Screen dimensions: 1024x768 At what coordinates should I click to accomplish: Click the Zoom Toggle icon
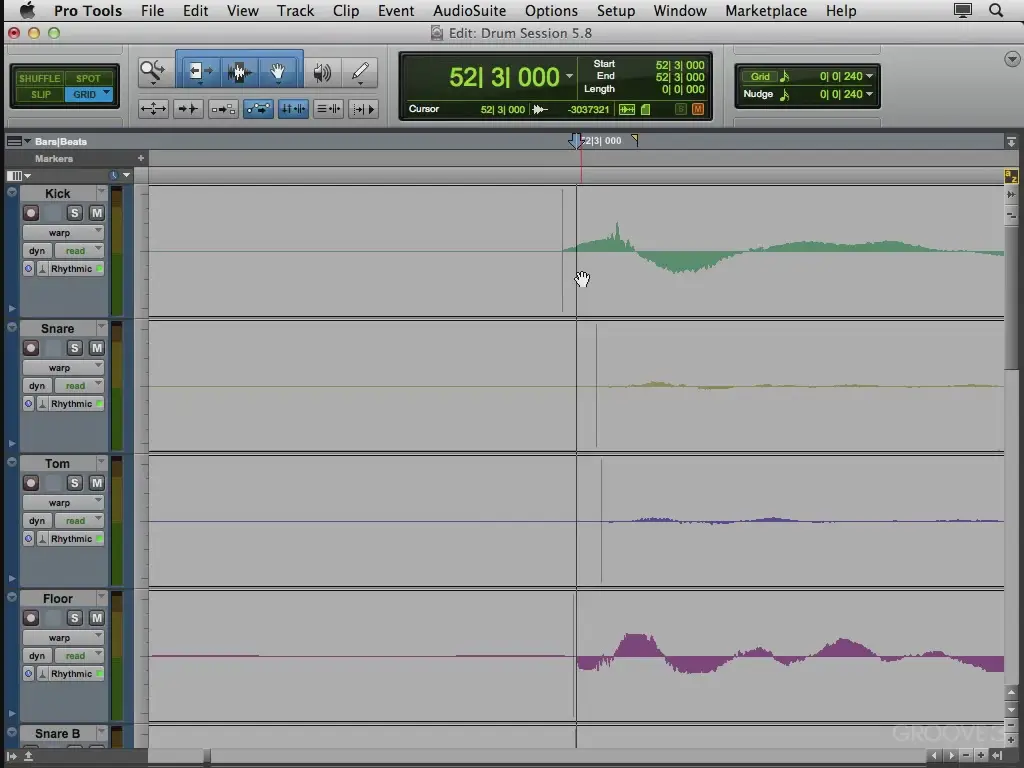coord(153,109)
